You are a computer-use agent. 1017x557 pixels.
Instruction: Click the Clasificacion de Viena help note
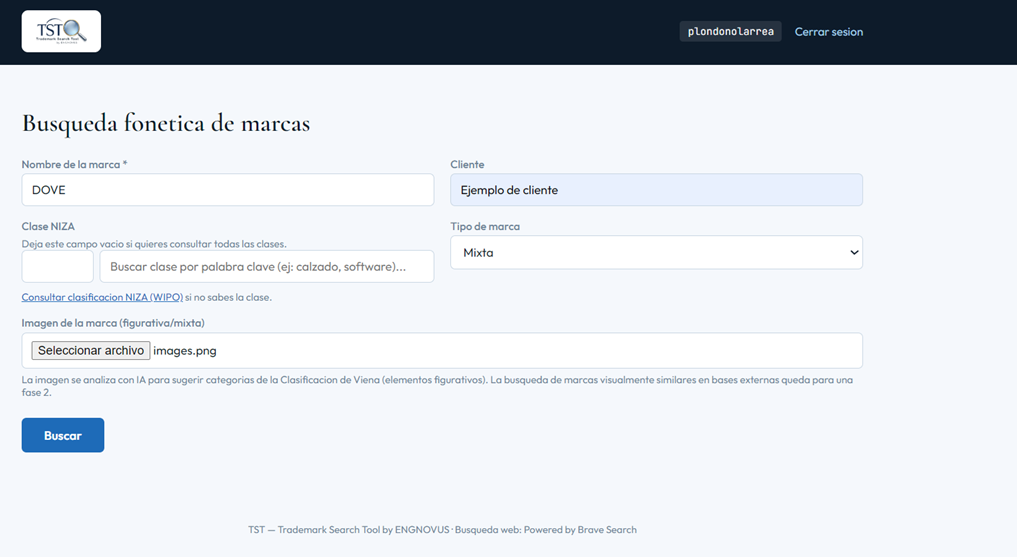[x=437, y=386]
